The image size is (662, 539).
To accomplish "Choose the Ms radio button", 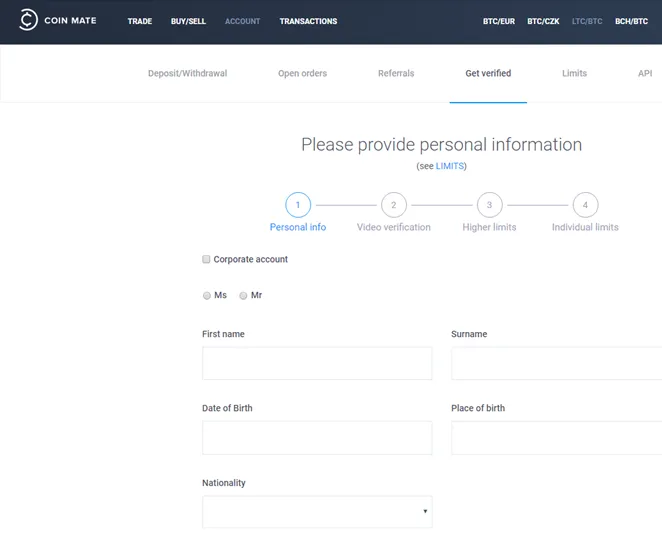I will 206,295.
